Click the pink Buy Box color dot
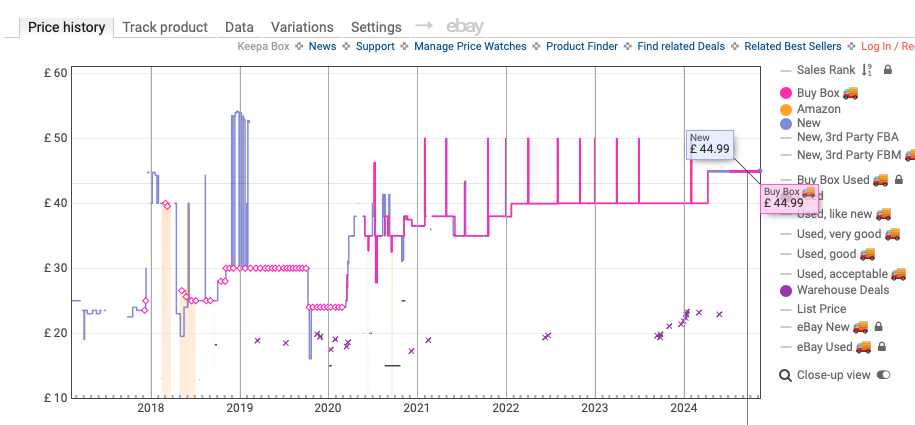This screenshot has width=915, height=425. 785,93
